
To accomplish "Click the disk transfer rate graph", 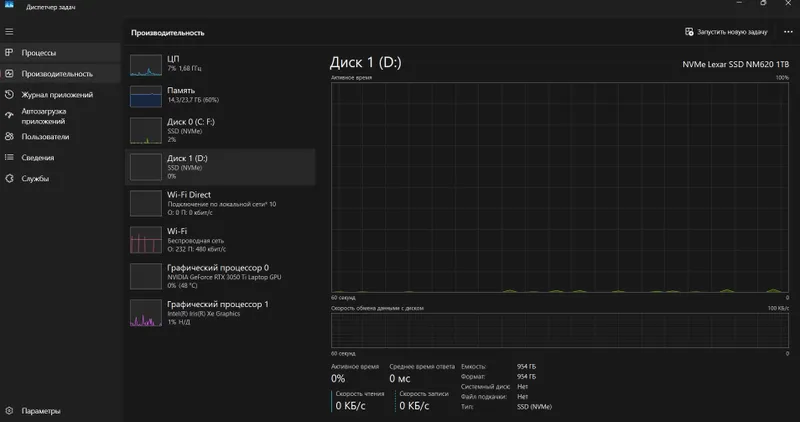I will coord(560,331).
